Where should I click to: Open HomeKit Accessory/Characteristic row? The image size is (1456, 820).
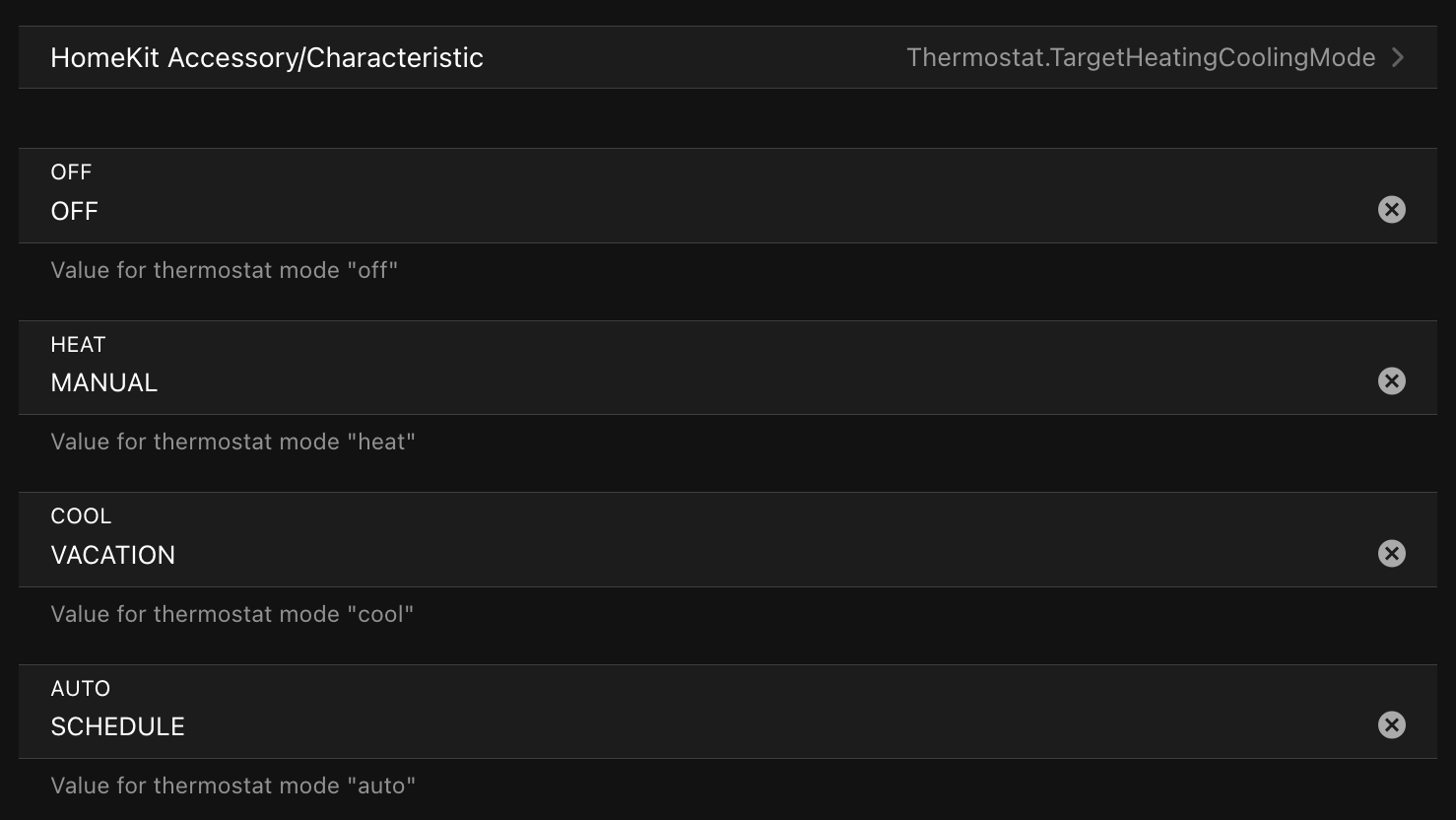click(x=728, y=57)
